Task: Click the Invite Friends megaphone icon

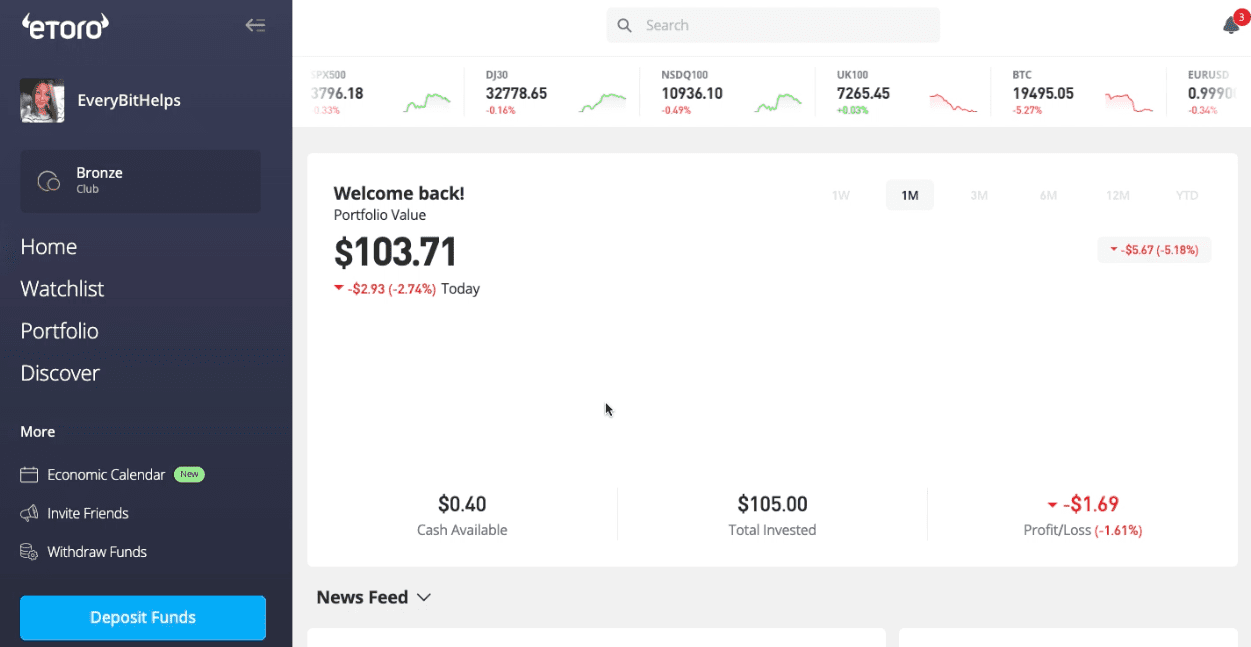Action: click(30, 513)
